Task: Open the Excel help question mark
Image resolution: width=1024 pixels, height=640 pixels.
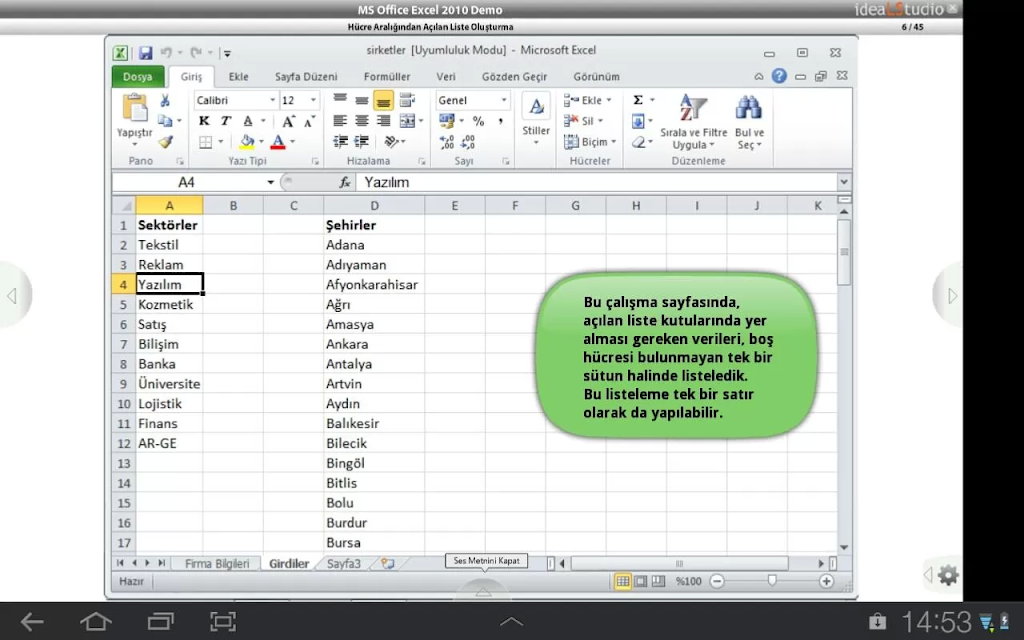Action: coord(779,76)
